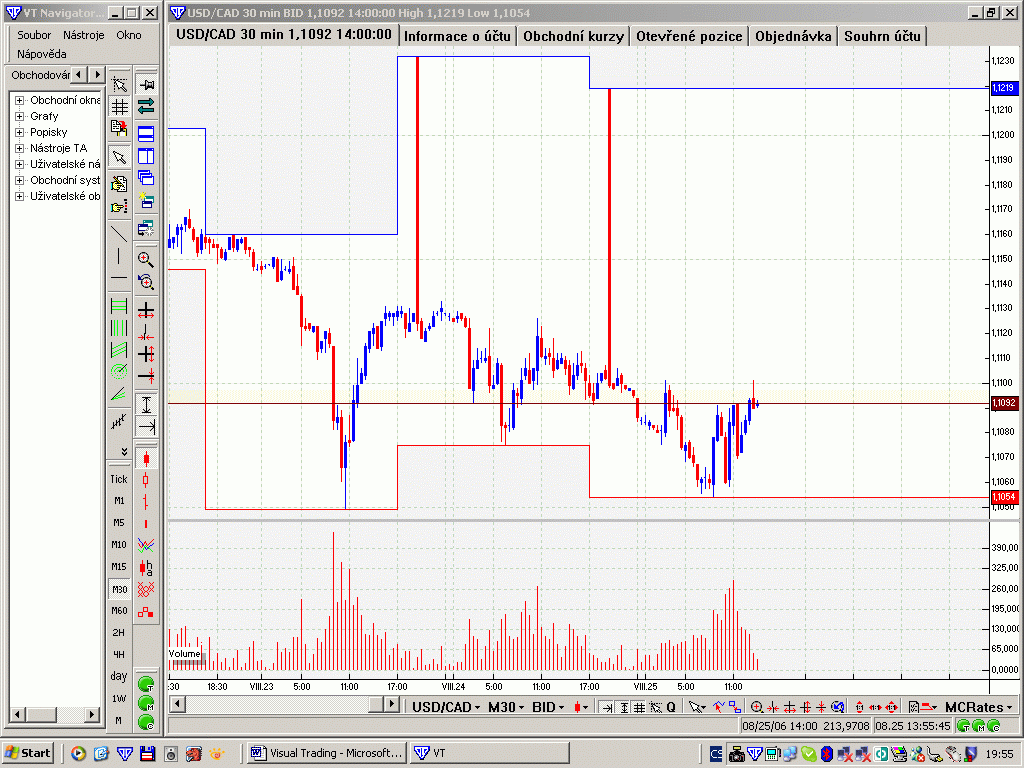Click the Heikin-Ashi 'ha' chart type icon

pyautogui.click(x=146, y=567)
